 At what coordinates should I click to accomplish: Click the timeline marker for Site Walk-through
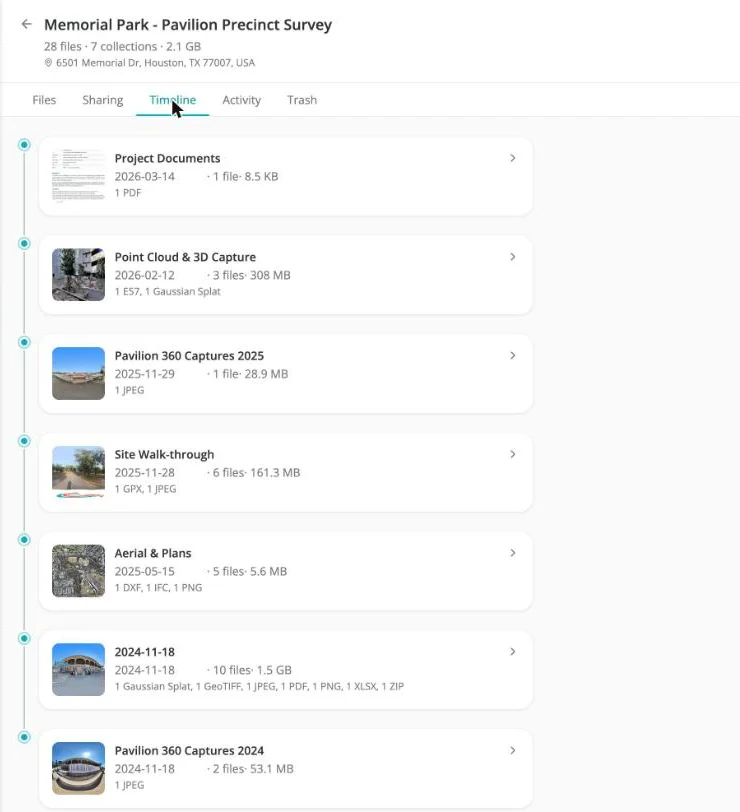click(x=24, y=441)
